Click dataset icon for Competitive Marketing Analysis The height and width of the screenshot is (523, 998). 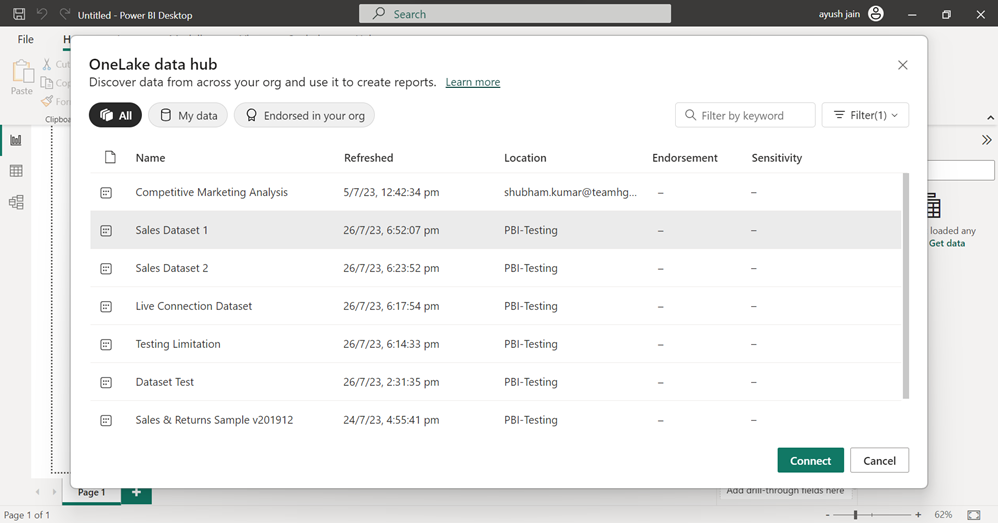pos(106,192)
